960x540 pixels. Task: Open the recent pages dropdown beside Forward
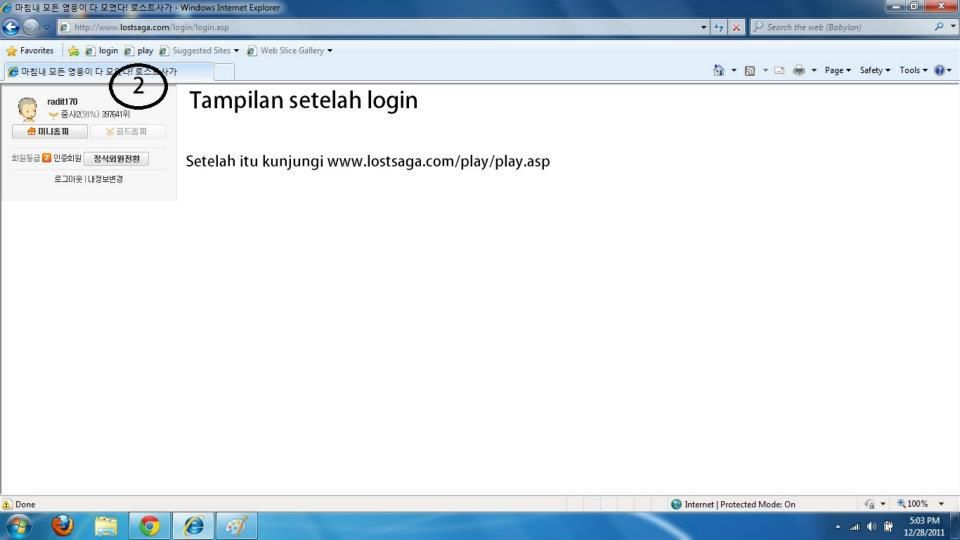tap(47, 28)
